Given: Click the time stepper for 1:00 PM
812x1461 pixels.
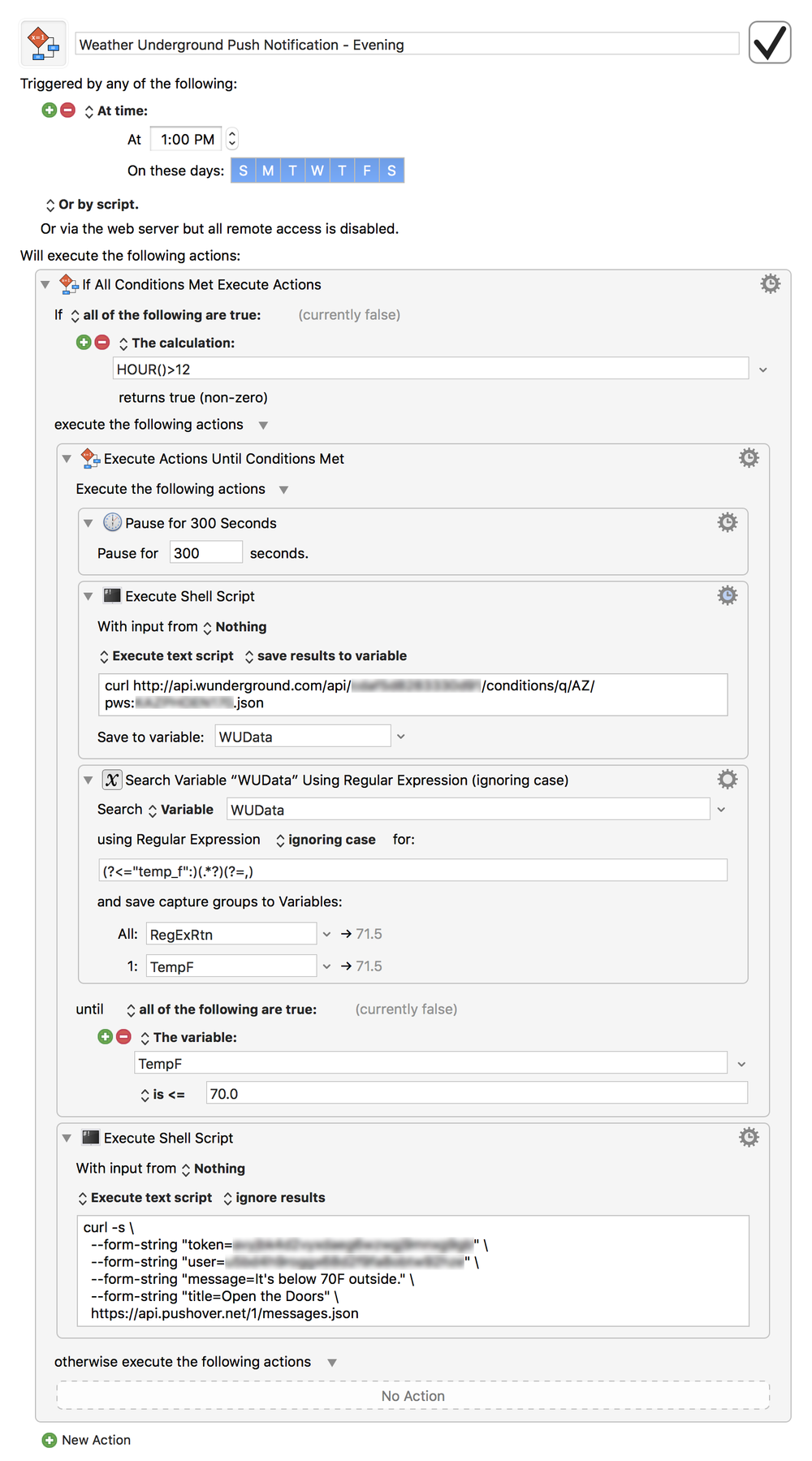Looking at the screenshot, I should coord(232,140).
